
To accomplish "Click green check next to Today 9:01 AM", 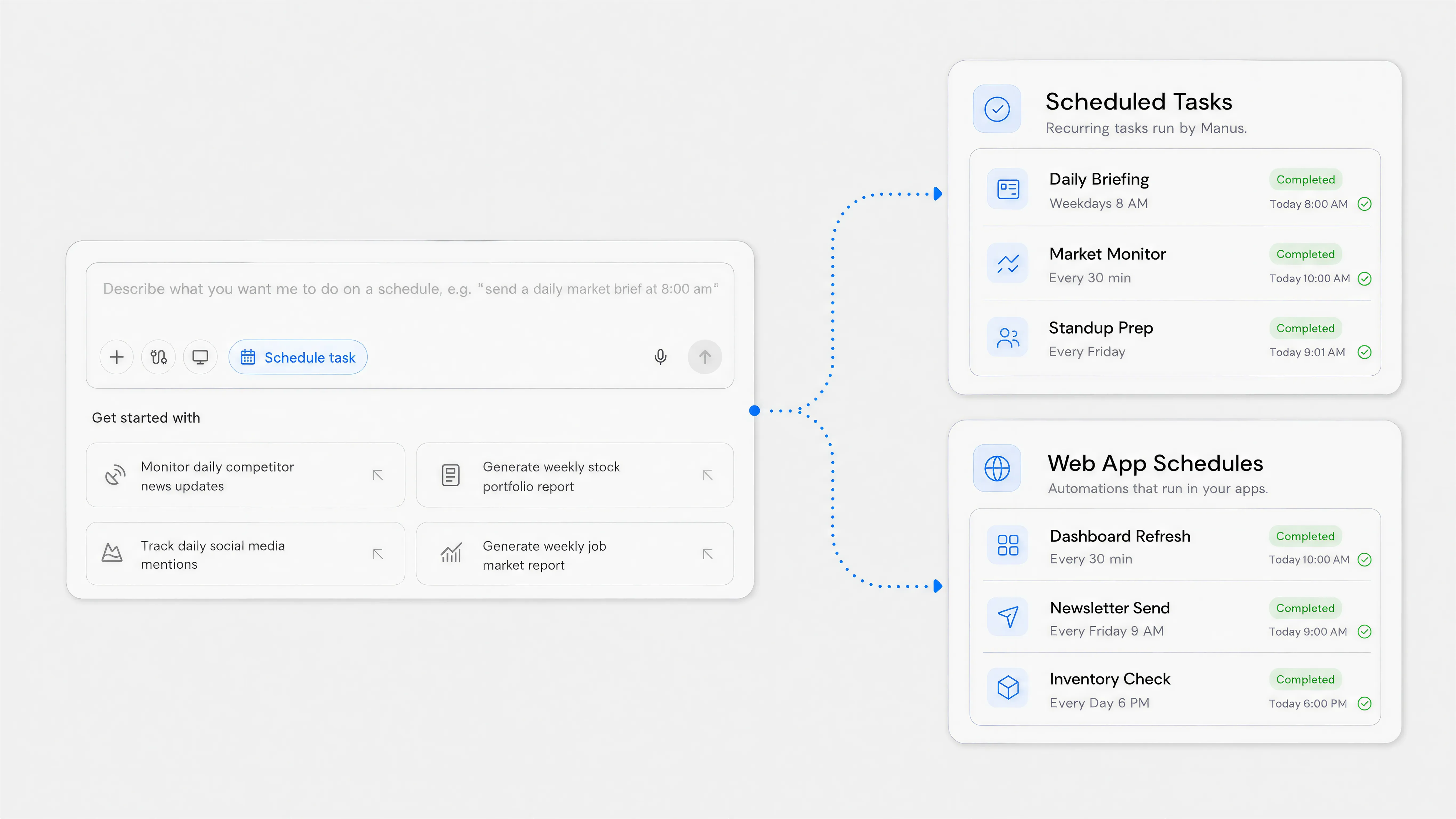I will pos(1365,353).
